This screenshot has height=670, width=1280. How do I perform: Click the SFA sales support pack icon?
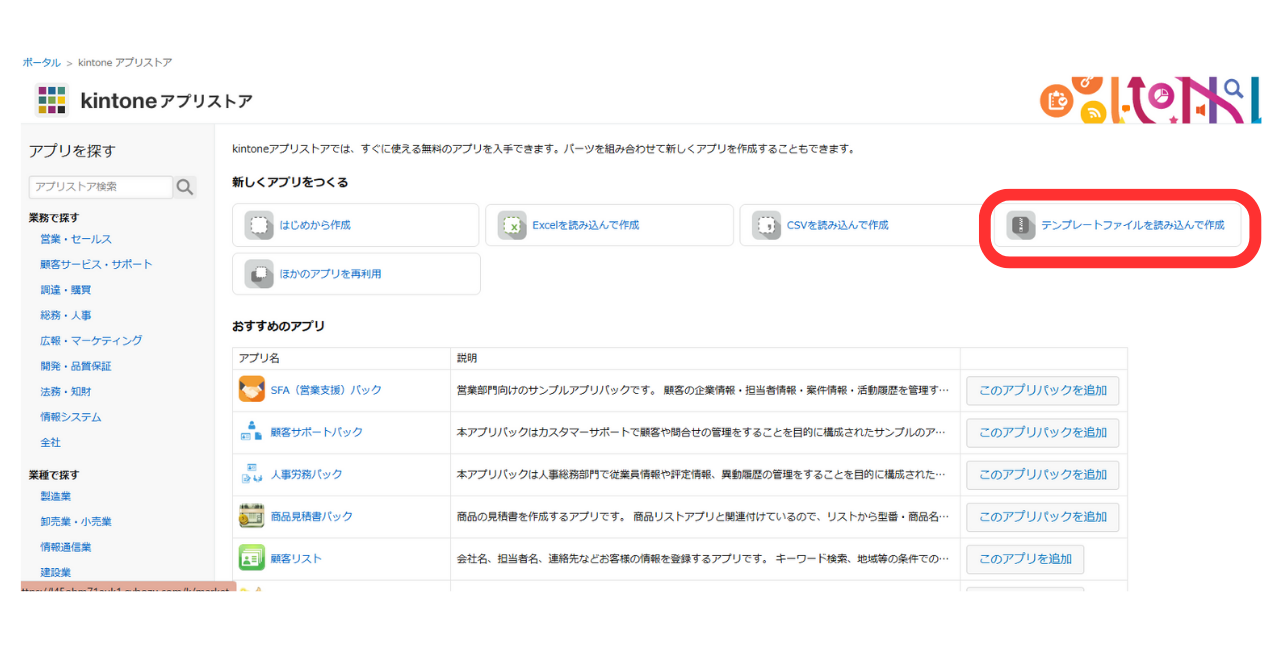251,390
